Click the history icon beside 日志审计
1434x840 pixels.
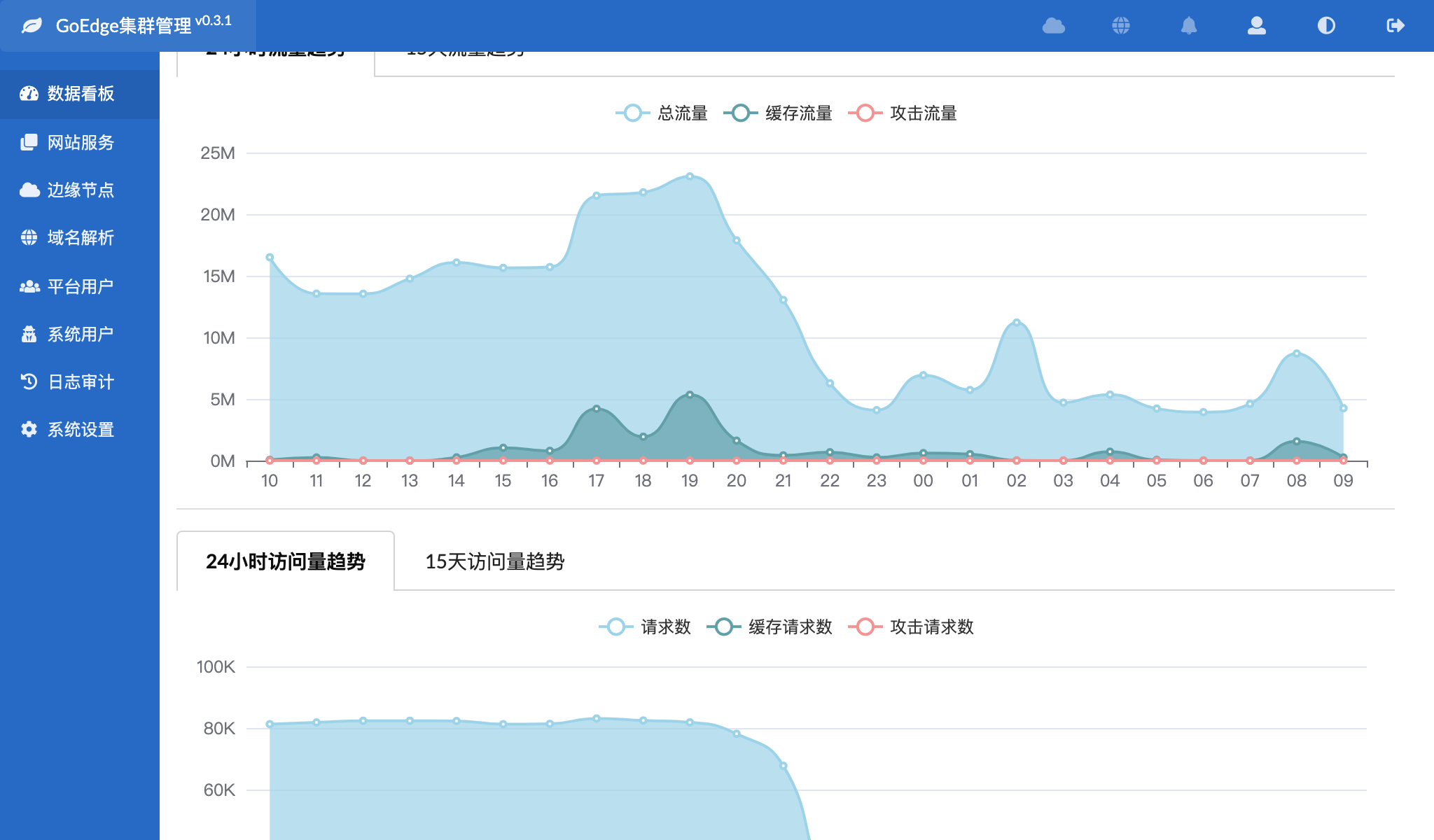click(x=29, y=381)
